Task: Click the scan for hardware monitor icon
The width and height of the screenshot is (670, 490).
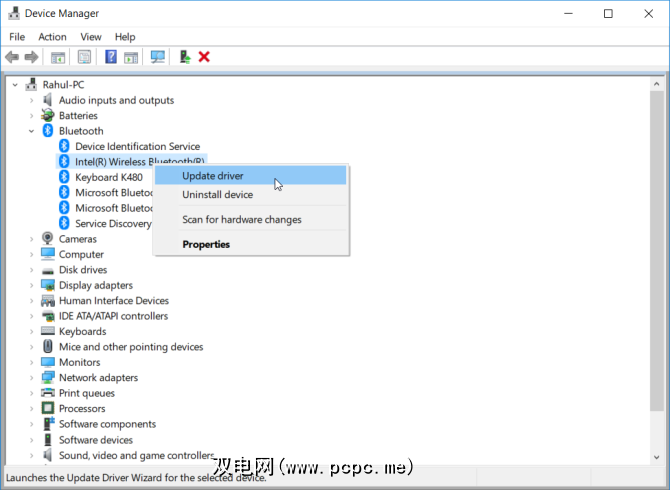Action: [x=158, y=57]
